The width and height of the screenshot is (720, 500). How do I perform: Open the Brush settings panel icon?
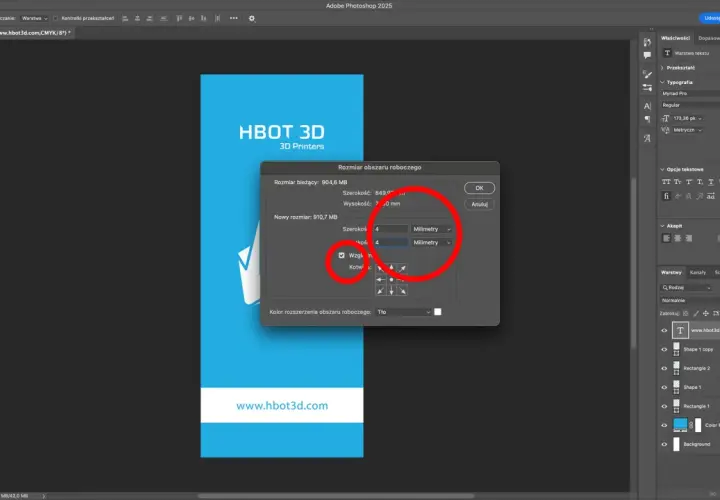coord(647,74)
